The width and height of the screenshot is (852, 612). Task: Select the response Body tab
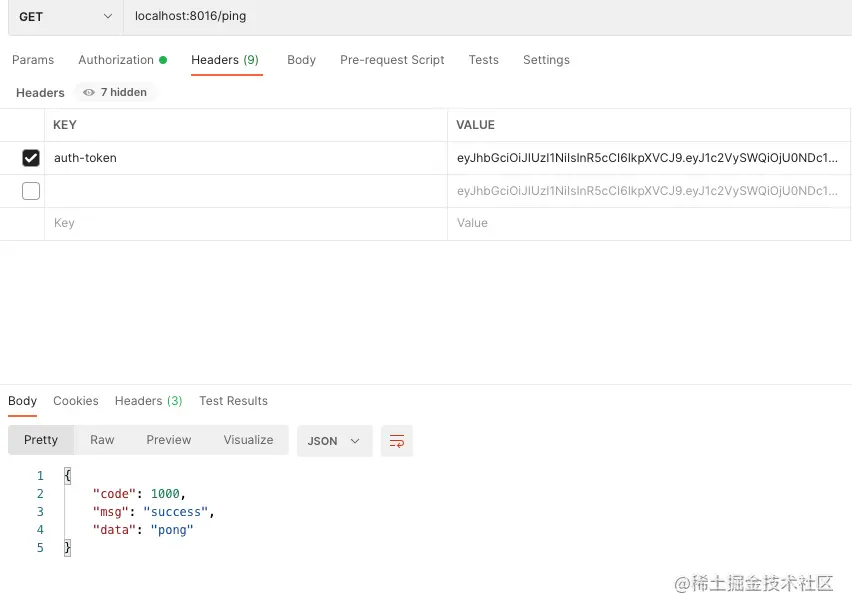click(22, 401)
